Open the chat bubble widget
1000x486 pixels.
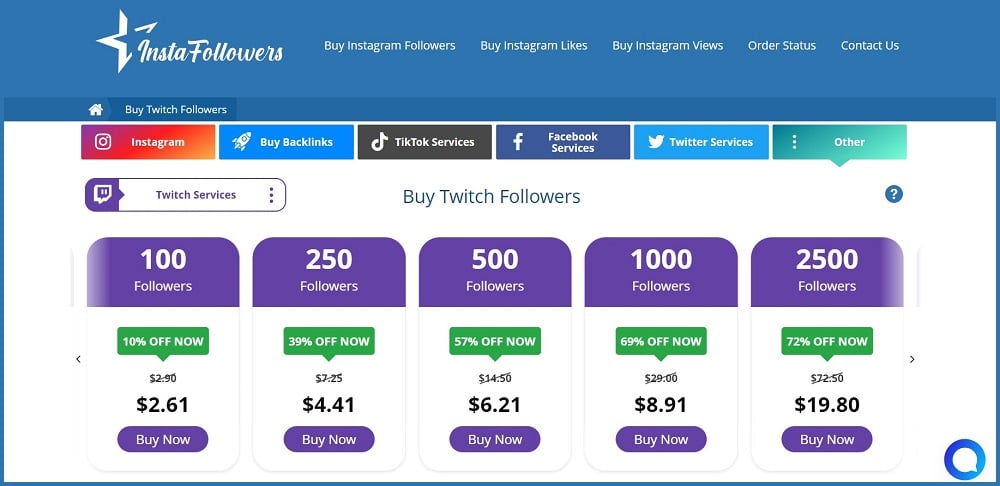click(x=964, y=459)
